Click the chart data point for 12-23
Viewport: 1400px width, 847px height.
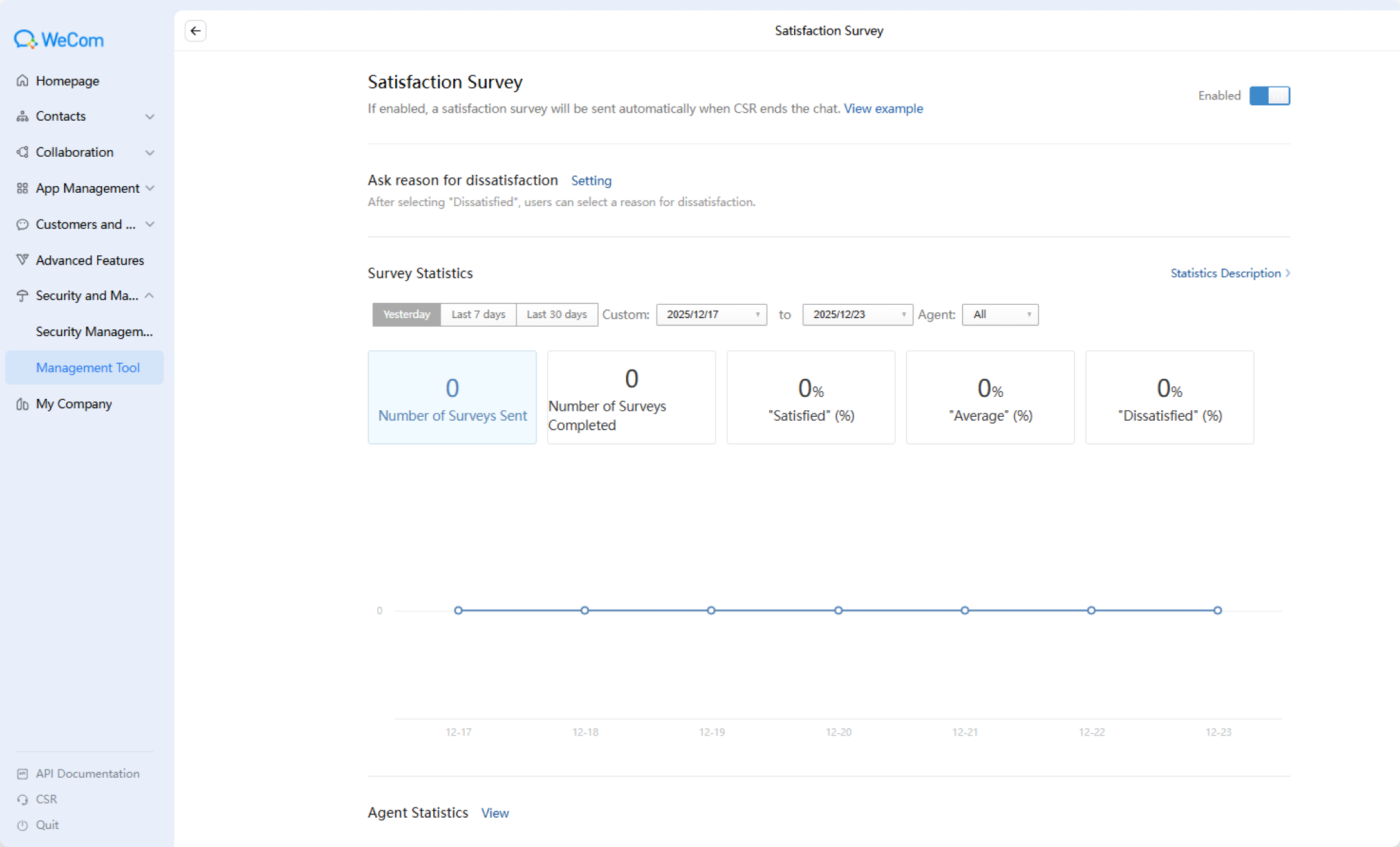[1217, 610]
